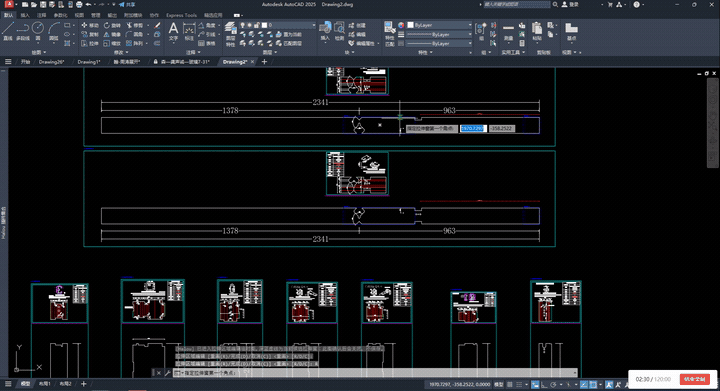Screen dimensions: 720x391
Task: Open the ByLayer lineweight dropdown
Action: click(470, 34)
